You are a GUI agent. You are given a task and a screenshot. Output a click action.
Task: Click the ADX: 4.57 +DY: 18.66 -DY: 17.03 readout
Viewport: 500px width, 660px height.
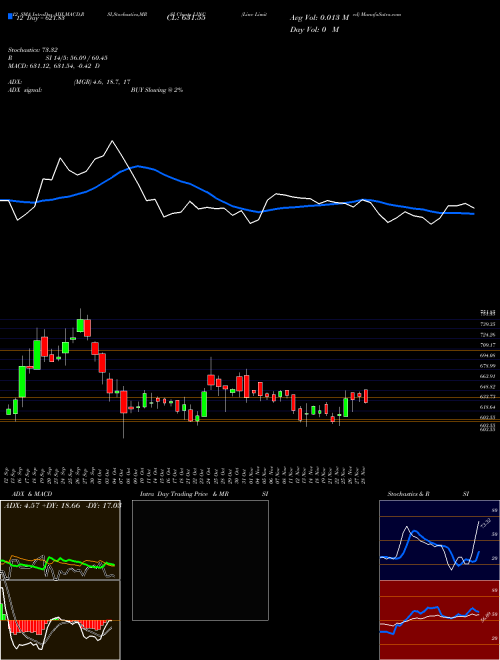pos(62,505)
